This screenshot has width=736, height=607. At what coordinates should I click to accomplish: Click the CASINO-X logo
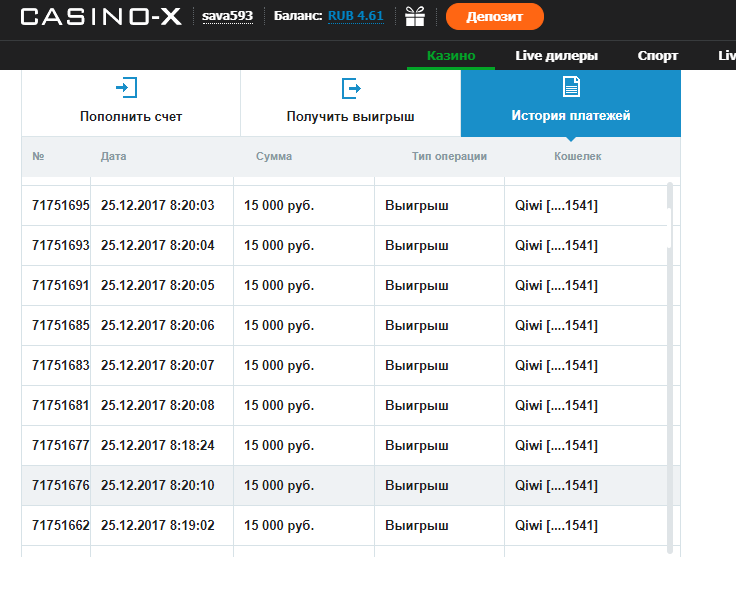(x=101, y=17)
